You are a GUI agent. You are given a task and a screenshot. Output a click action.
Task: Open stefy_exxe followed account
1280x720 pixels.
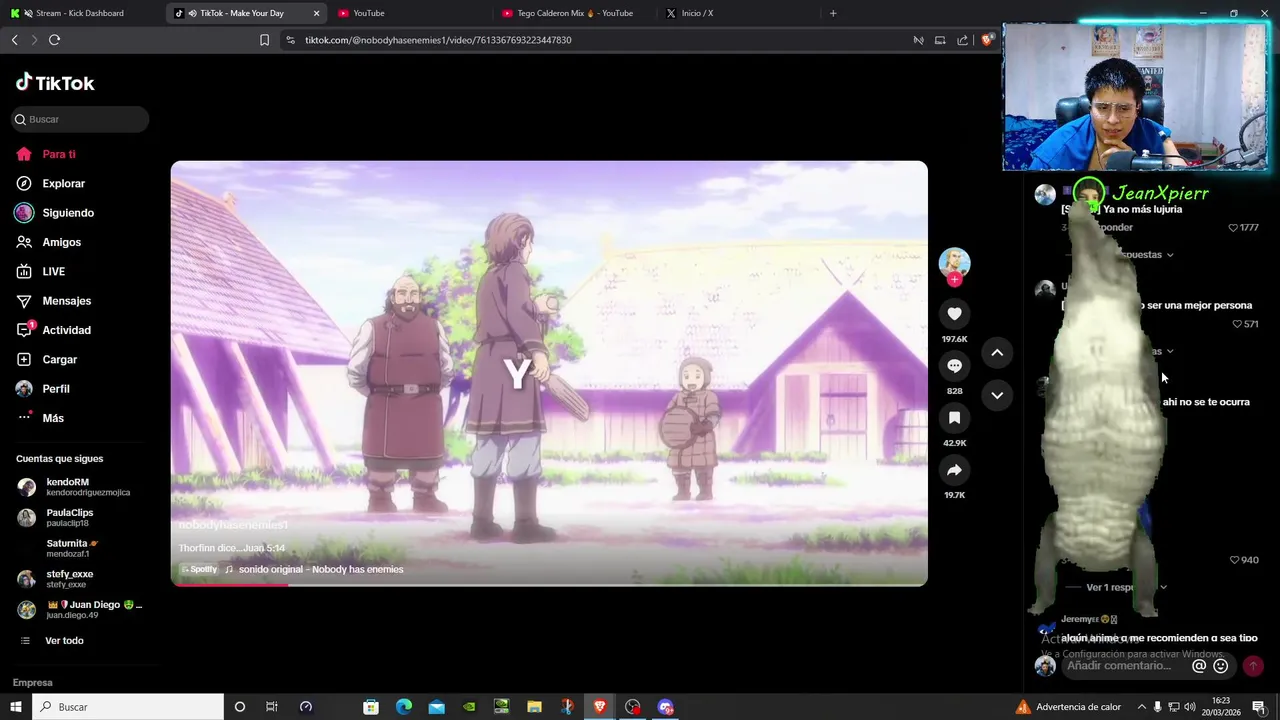click(x=78, y=579)
